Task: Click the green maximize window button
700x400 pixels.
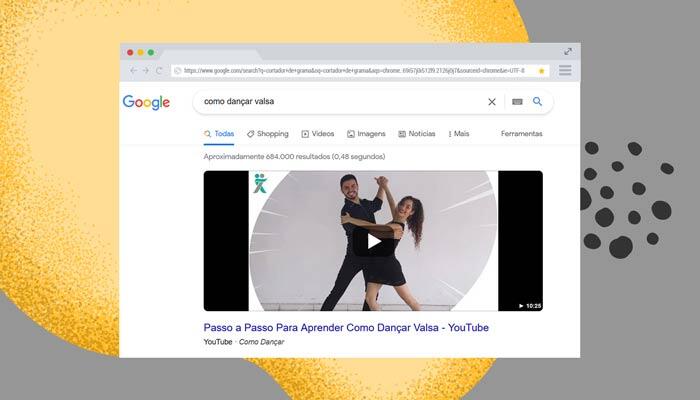Action: pyautogui.click(x=151, y=52)
